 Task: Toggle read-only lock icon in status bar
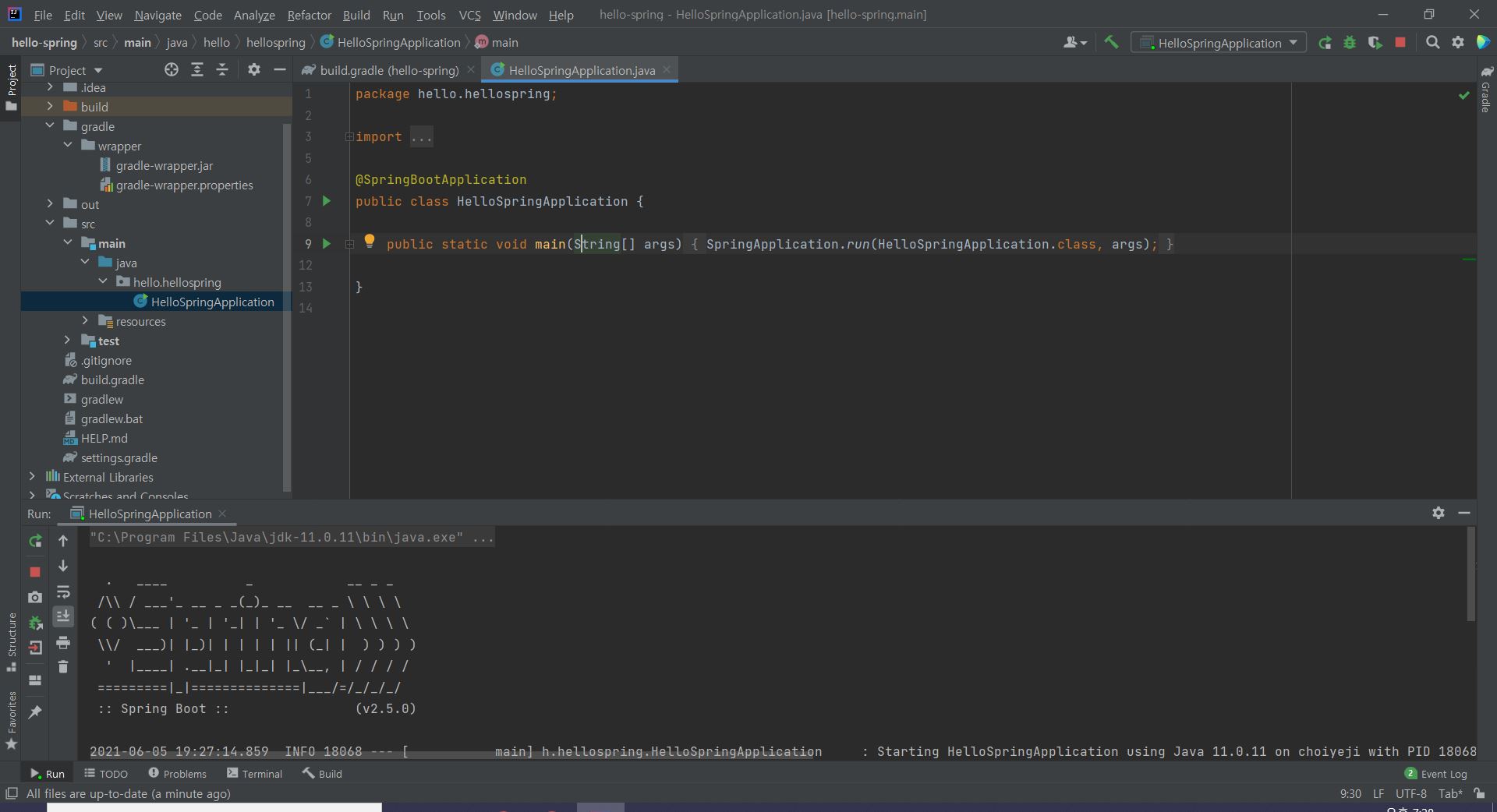point(1479,793)
